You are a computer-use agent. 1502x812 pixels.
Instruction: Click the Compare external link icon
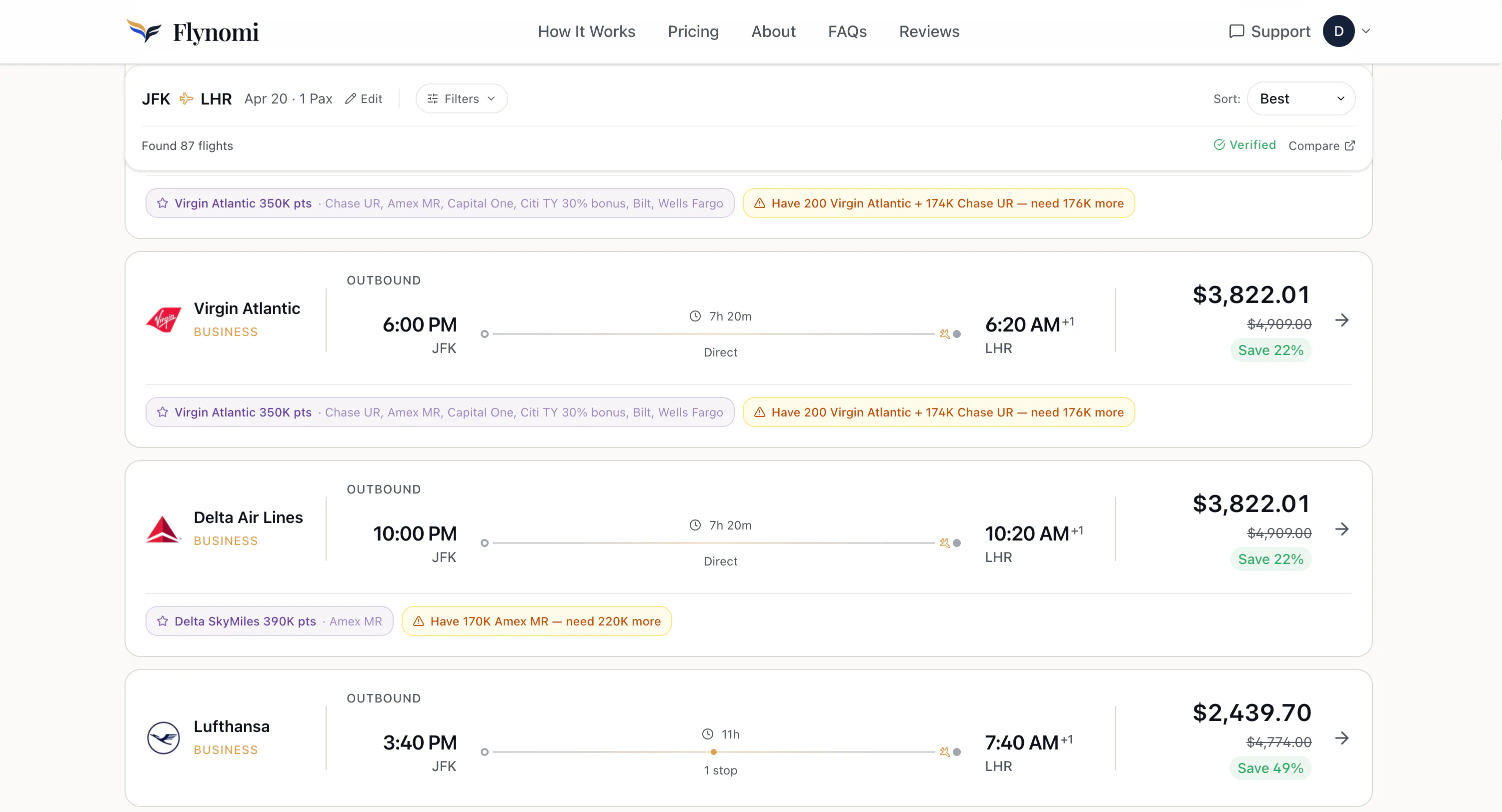tap(1349, 145)
